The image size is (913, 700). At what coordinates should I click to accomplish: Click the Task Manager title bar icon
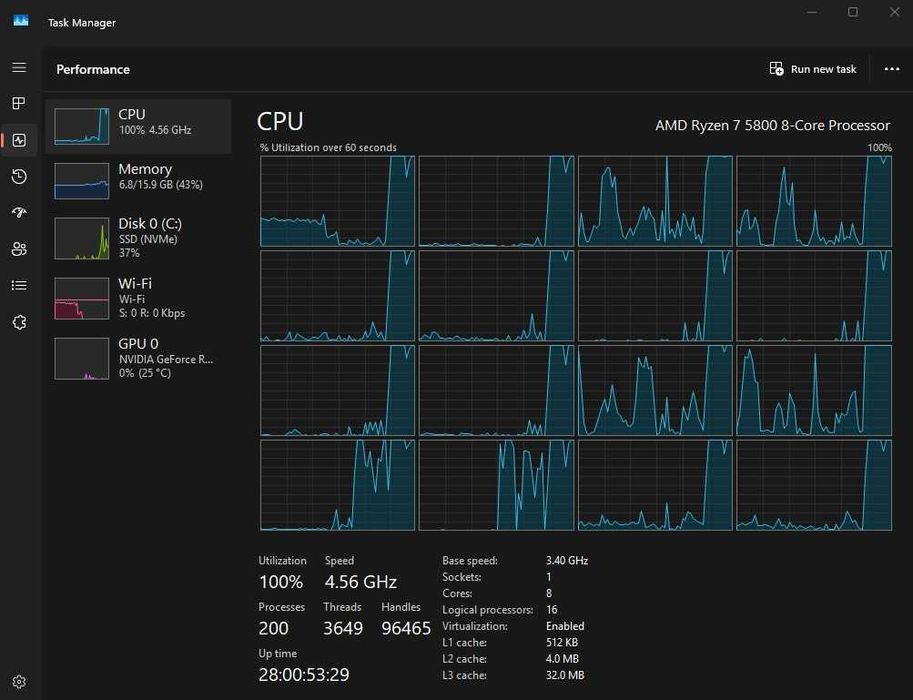point(20,22)
